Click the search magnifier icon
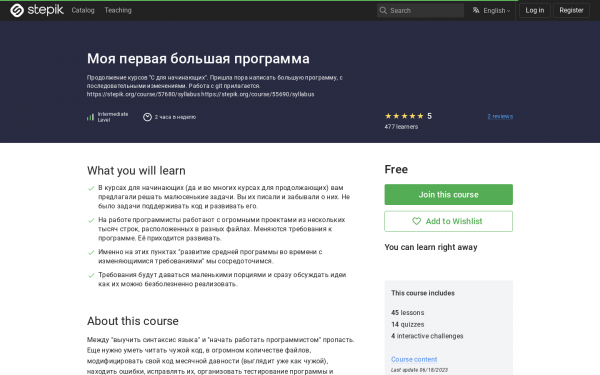 coord(383,10)
